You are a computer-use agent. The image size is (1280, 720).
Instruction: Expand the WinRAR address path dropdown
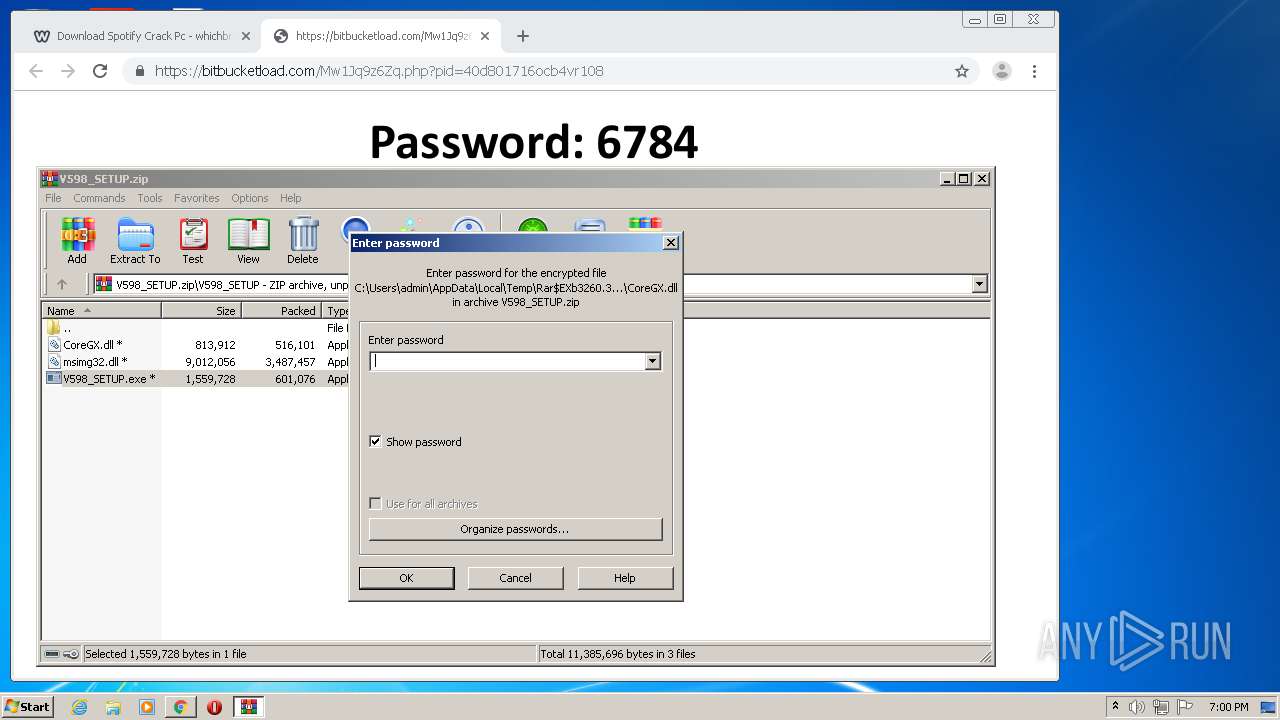pyautogui.click(x=979, y=284)
